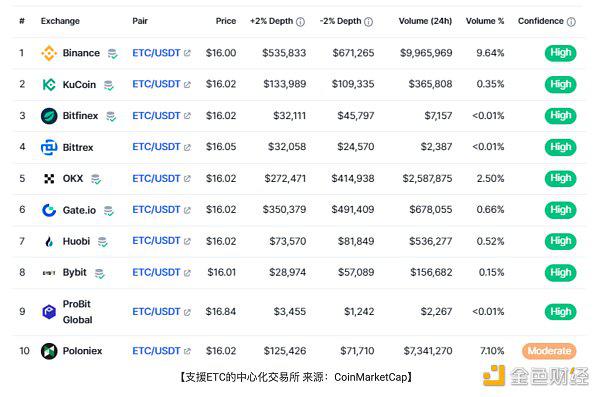Screen dimensions: 600x397
Task: Click the High confidence badge for Binance
Action: 561,53
